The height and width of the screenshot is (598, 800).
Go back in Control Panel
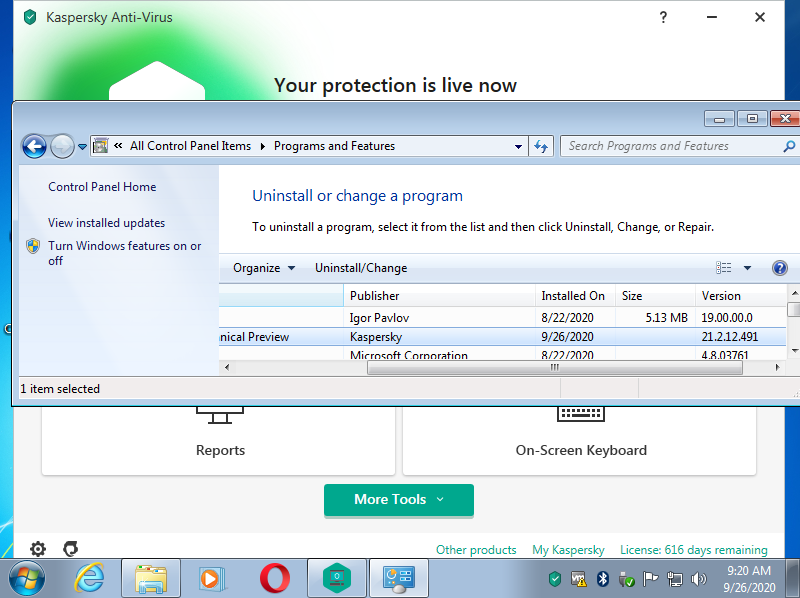click(x=34, y=147)
